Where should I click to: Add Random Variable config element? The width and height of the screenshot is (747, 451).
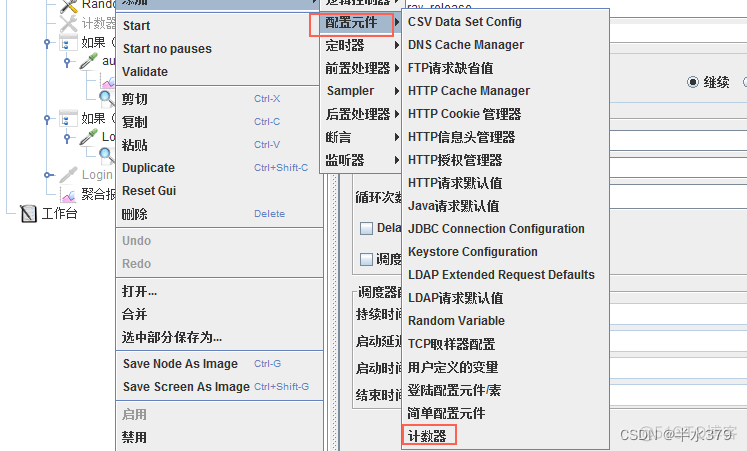coord(505,321)
